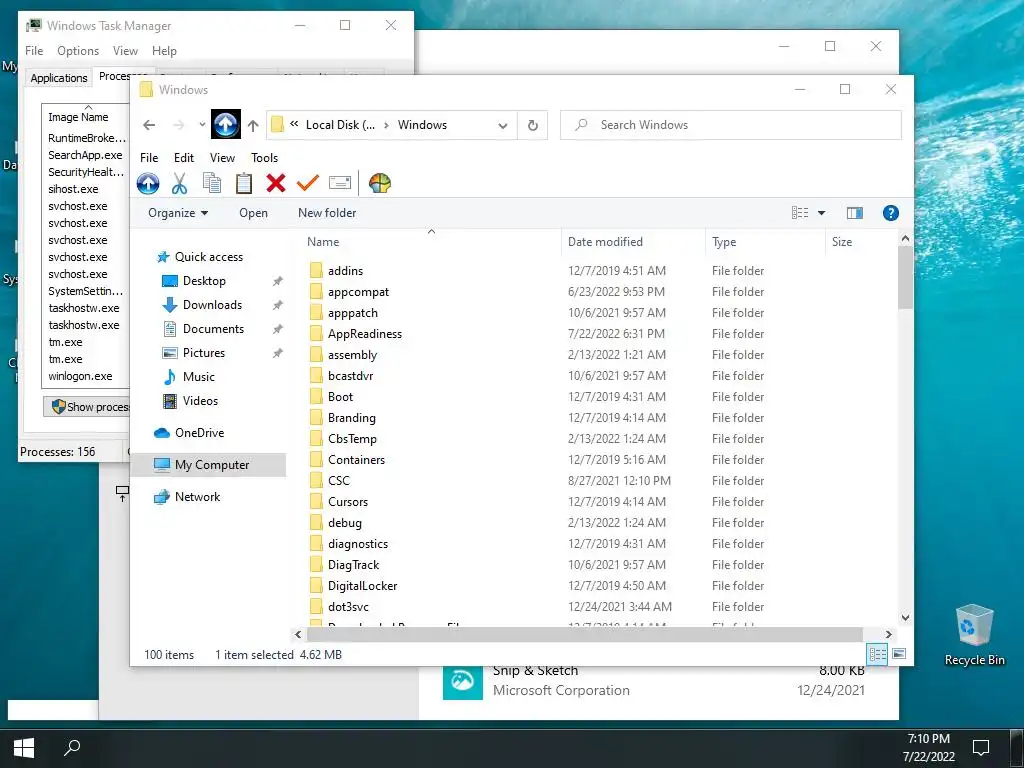Open Classic Explorer settings shell icon
This screenshot has width=1024, height=768.
point(379,184)
